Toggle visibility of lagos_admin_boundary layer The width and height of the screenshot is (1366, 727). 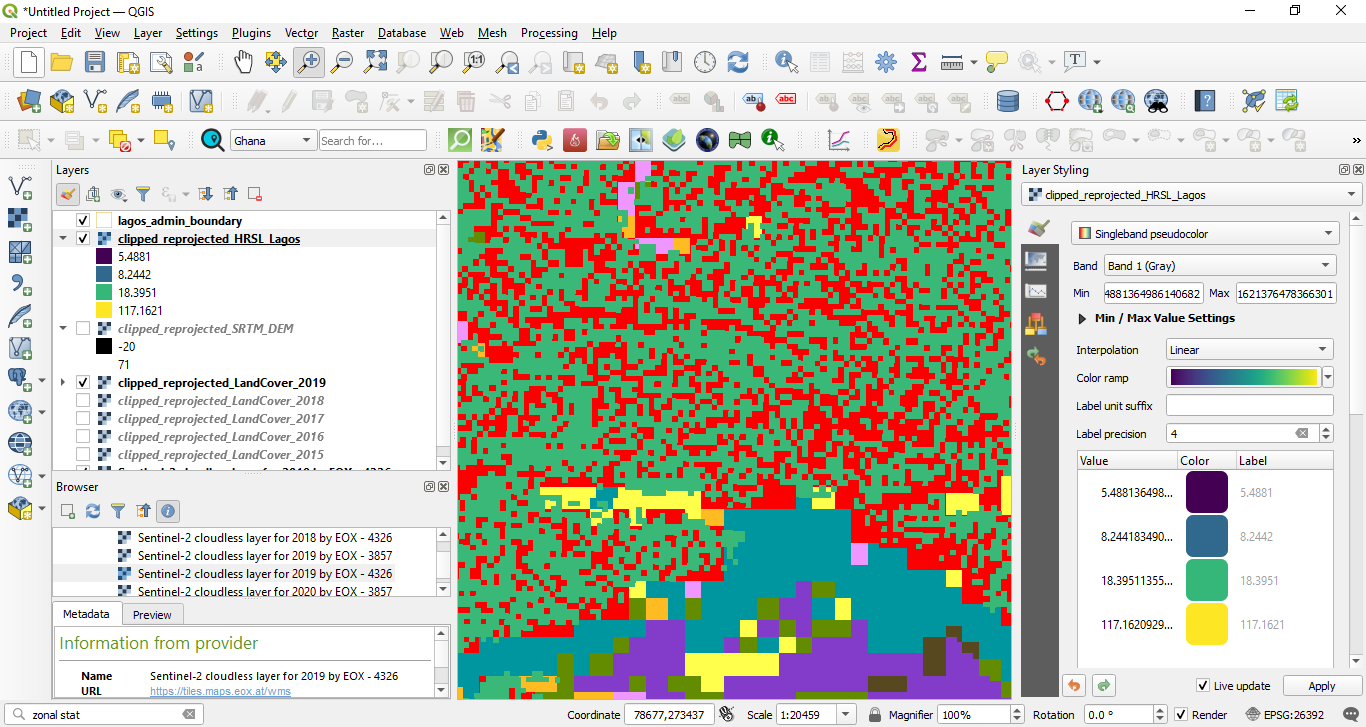tap(83, 221)
